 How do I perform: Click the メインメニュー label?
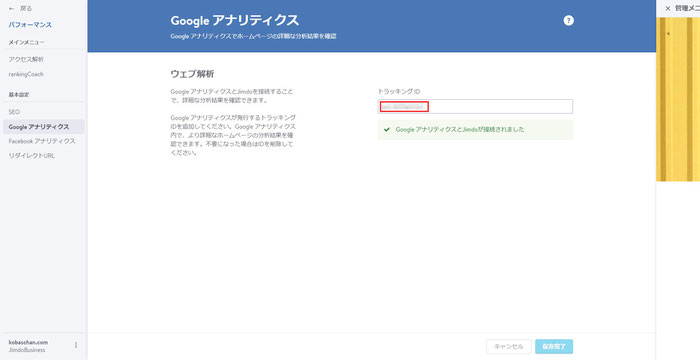click(x=26, y=42)
